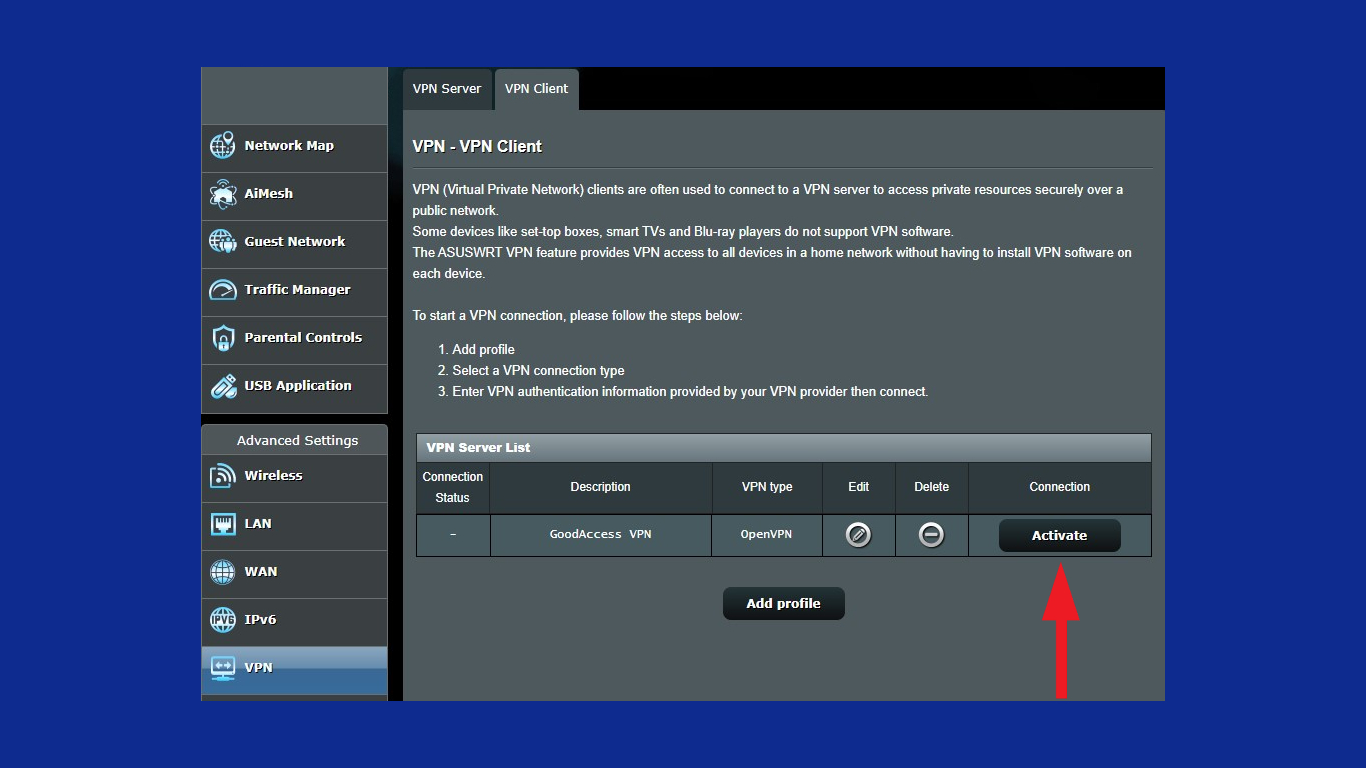Click the OpenVPN type cell

[767, 535]
